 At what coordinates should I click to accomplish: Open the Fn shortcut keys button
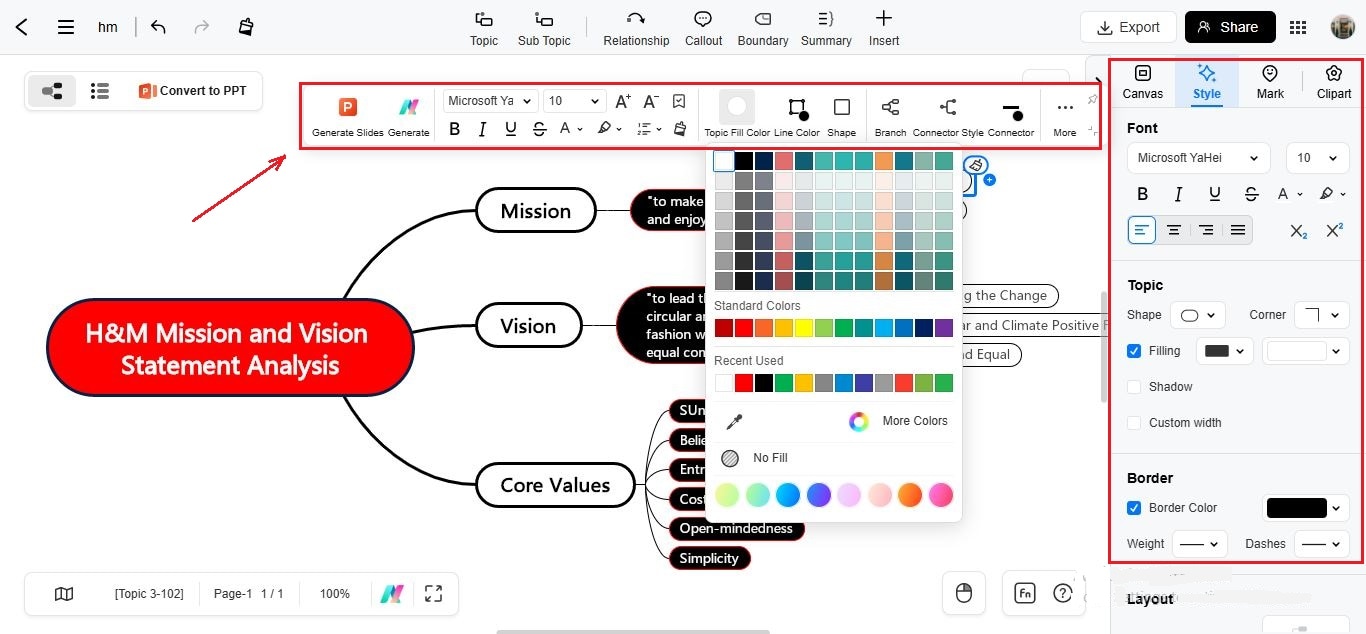1025,593
